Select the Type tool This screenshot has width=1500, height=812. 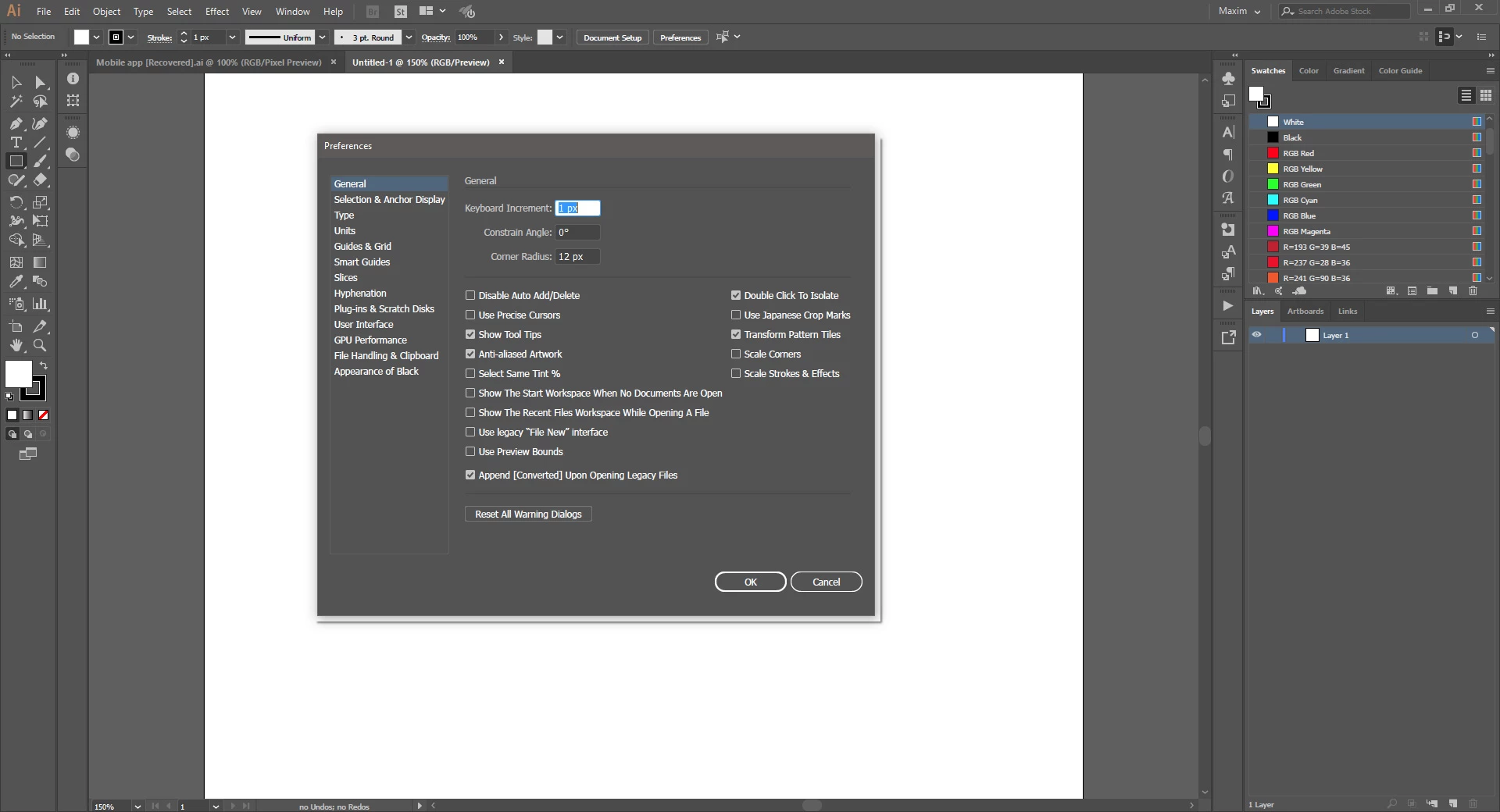pyautogui.click(x=16, y=142)
